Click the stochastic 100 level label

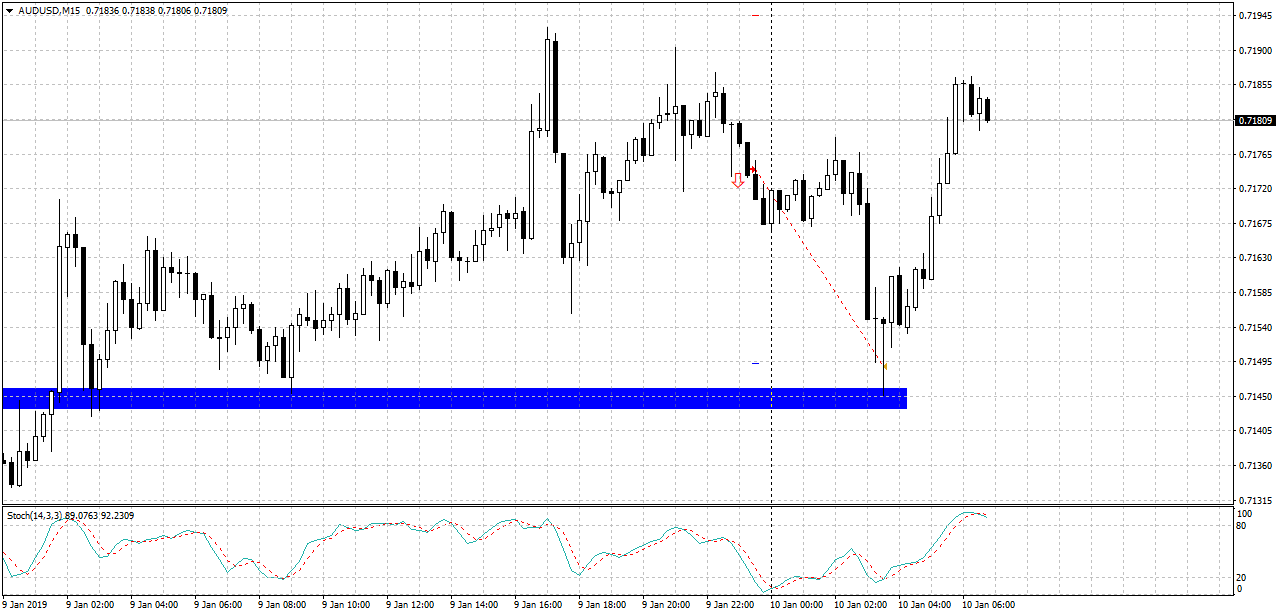[x=1246, y=513]
